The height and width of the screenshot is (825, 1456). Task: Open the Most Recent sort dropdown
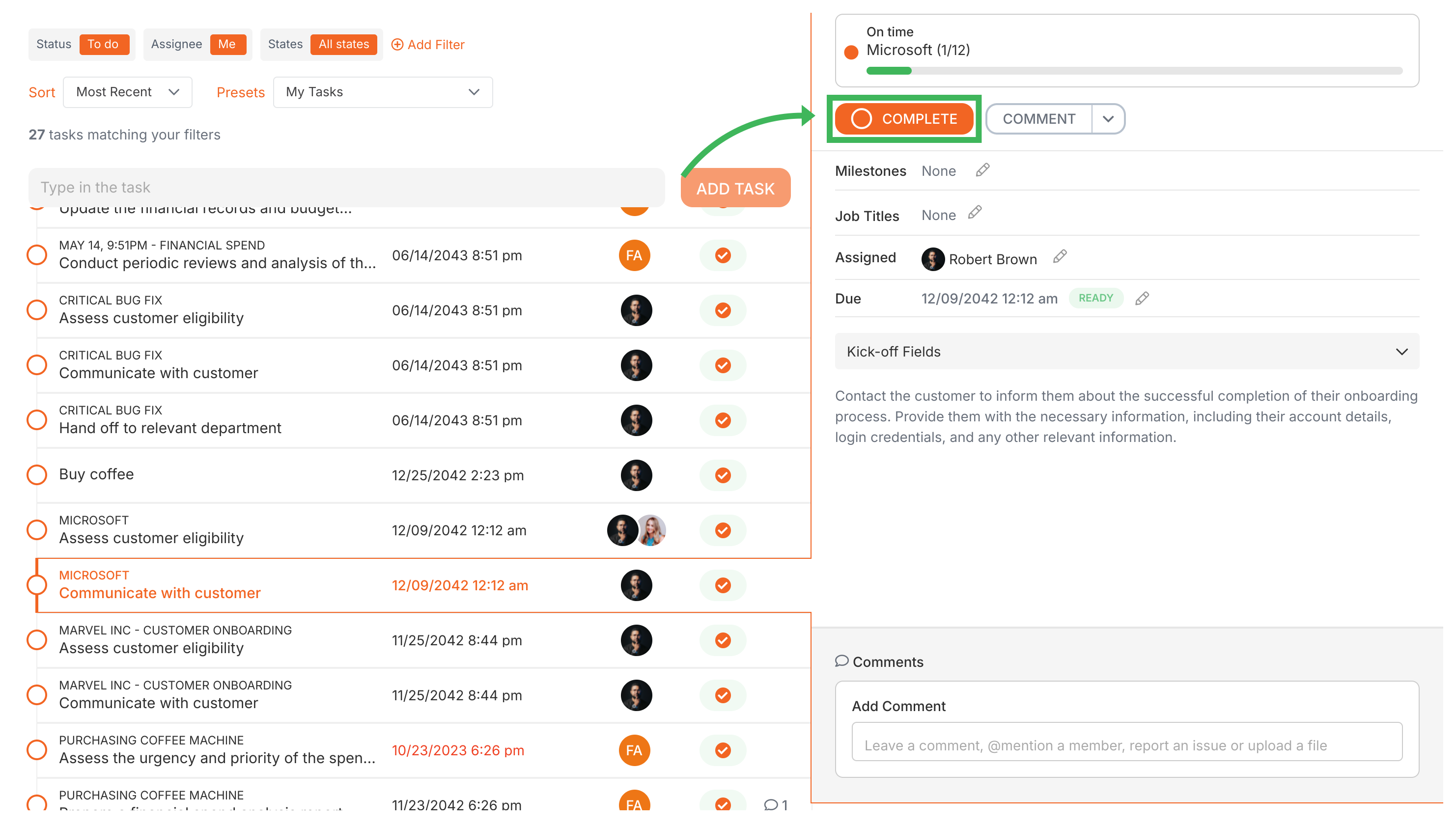pyautogui.click(x=127, y=92)
